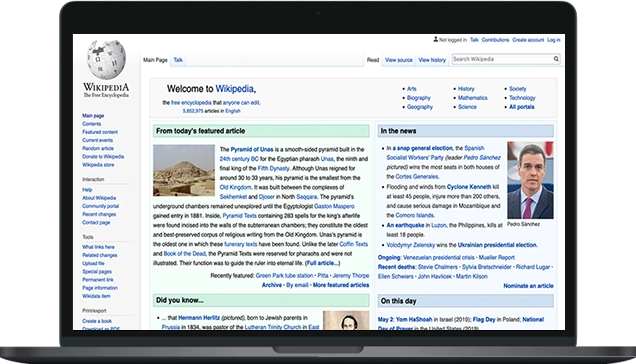
Task: Open the Society portal link
Action: tap(518, 88)
